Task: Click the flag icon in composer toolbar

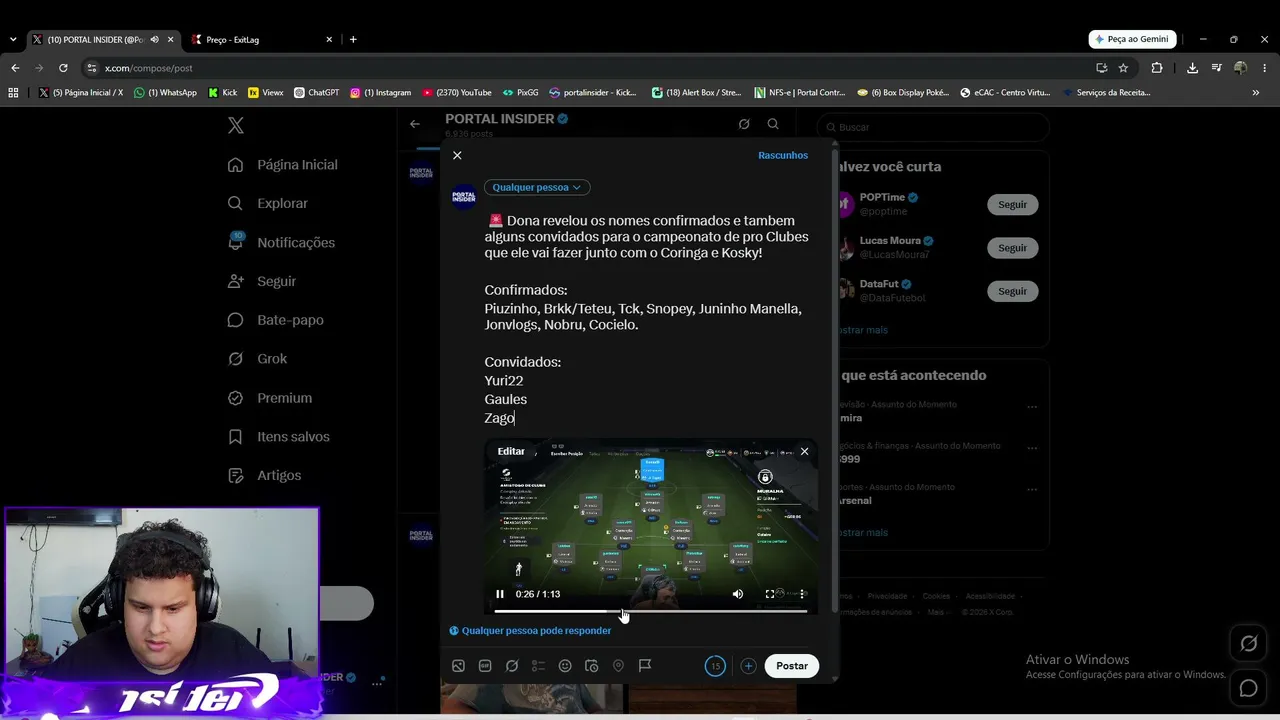Action: (x=645, y=666)
